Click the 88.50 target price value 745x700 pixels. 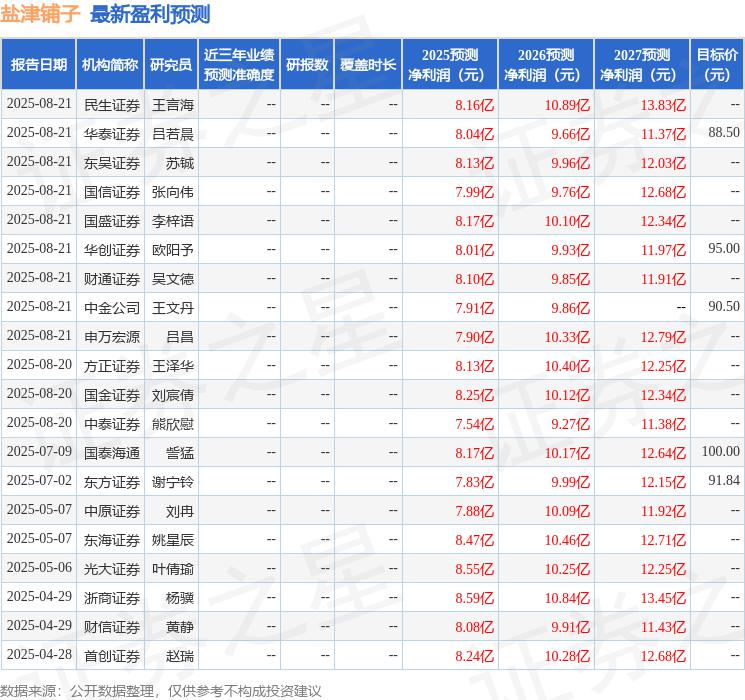724,133
